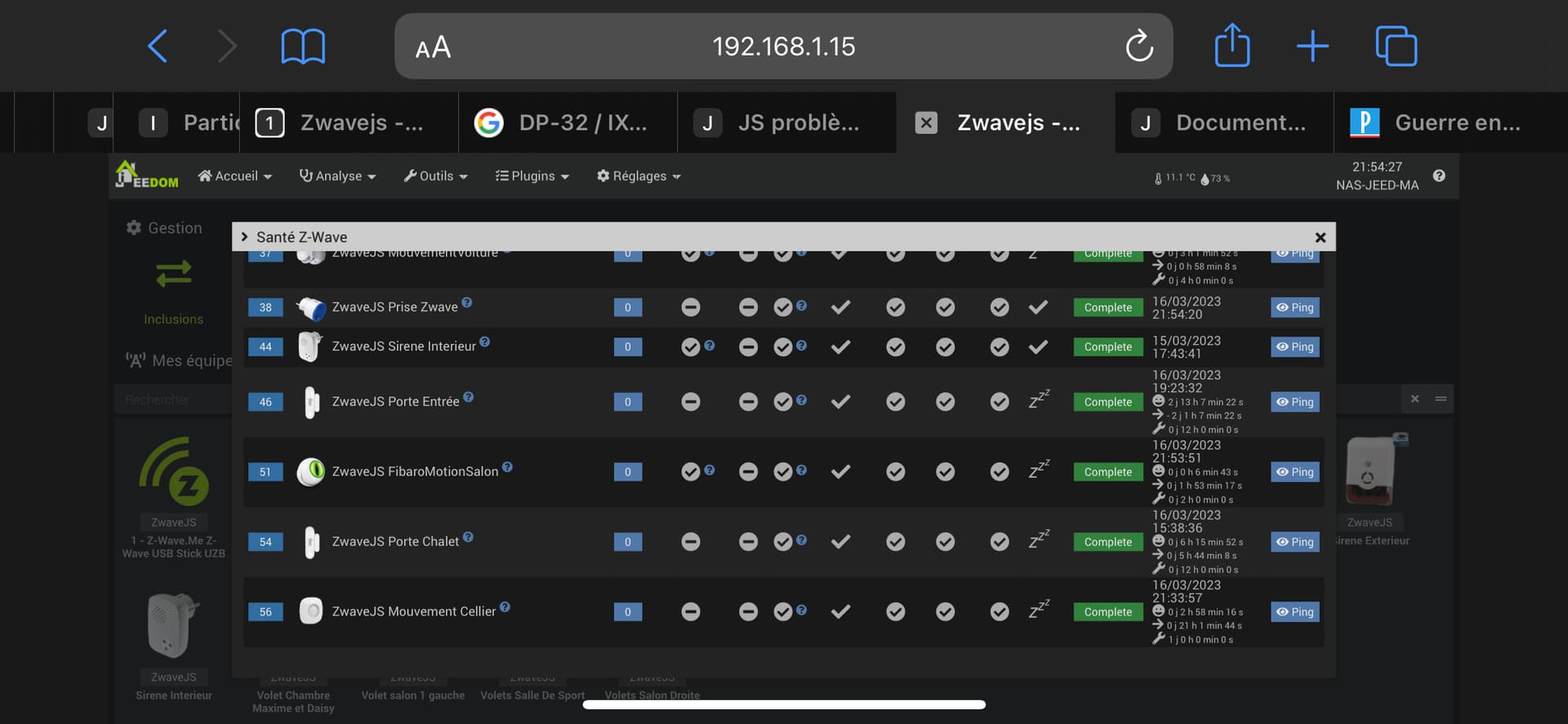Screen dimensions: 1568x724
Task: Click the Inclusions arrows icon
Action: (174, 275)
